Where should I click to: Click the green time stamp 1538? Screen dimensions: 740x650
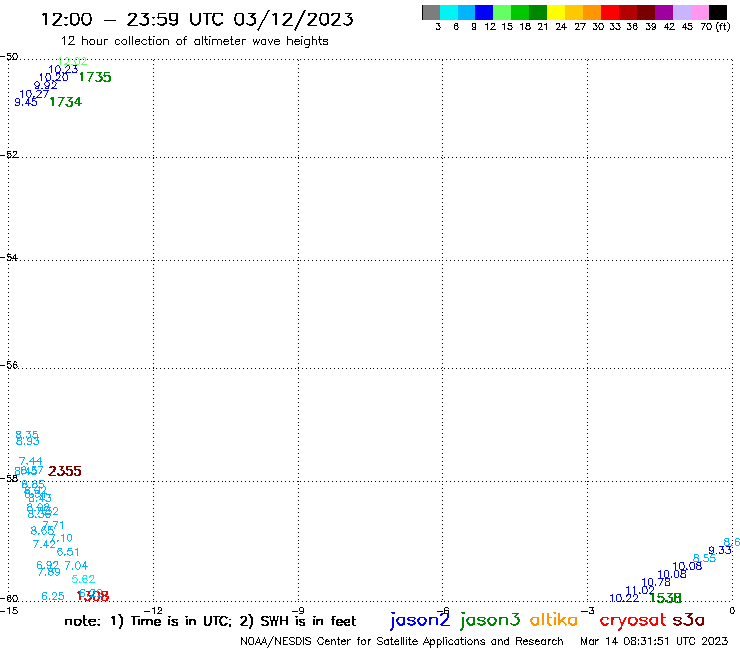(x=665, y=598)
